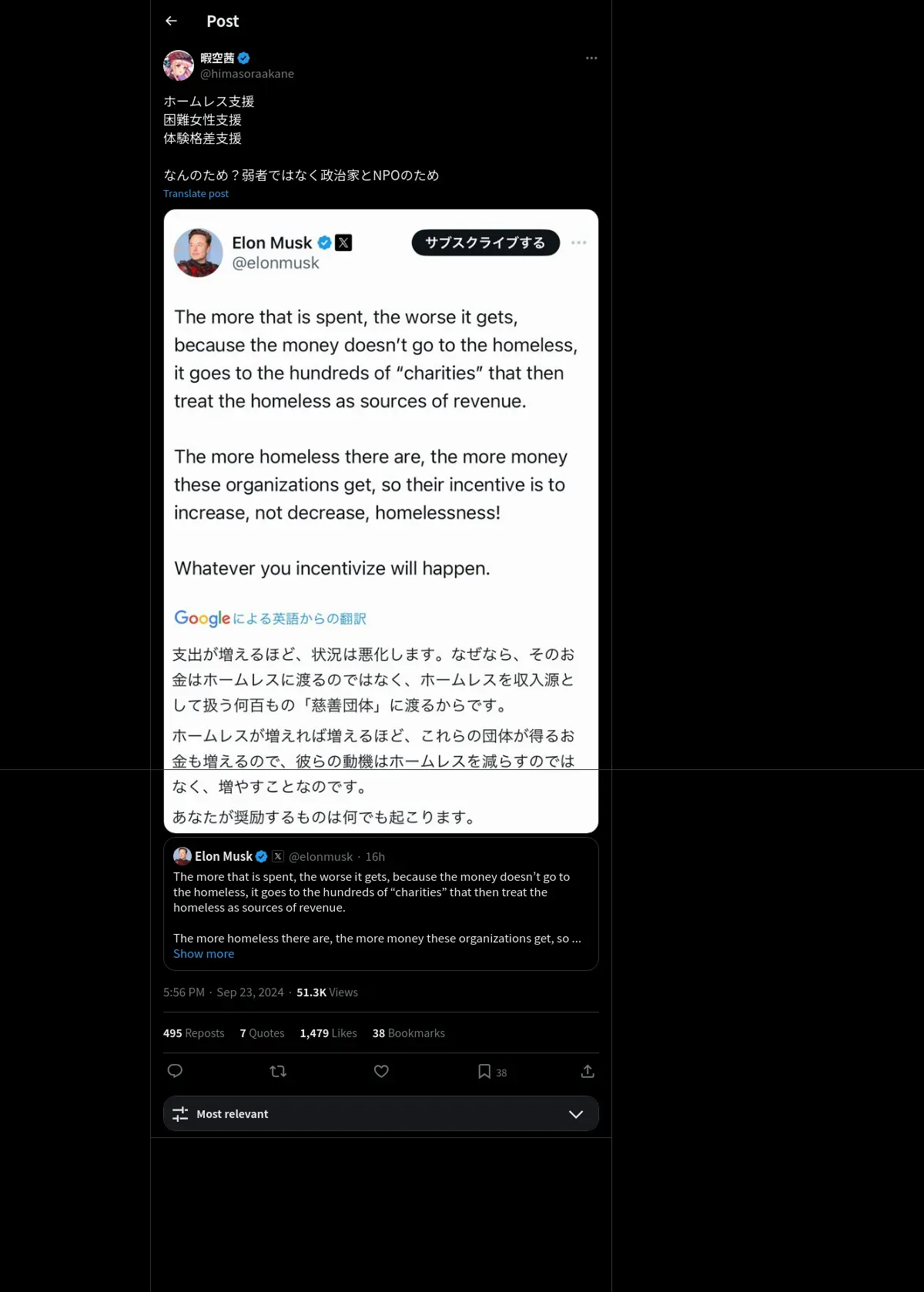The height and width of the screenshot is (1292, 924).
Task: Go back using the arrow icon
Action: pyautogui.click(x=171, y=21)
